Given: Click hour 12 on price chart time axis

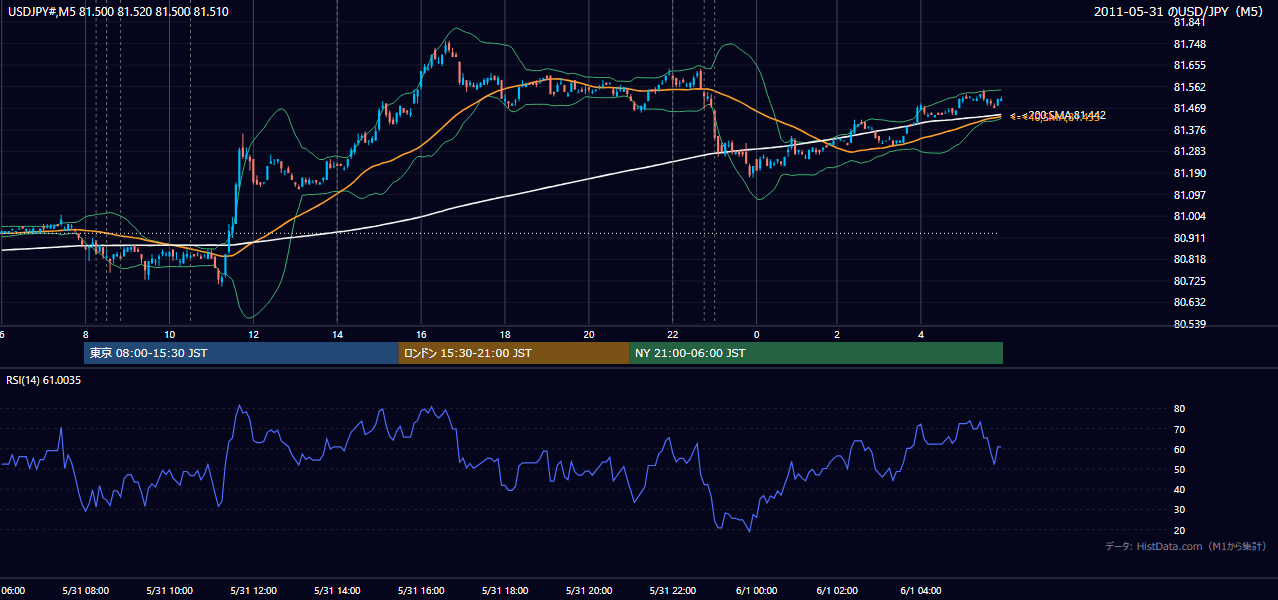Looking at the screenshot, I should pyautogui.click(x=253, y=334).
